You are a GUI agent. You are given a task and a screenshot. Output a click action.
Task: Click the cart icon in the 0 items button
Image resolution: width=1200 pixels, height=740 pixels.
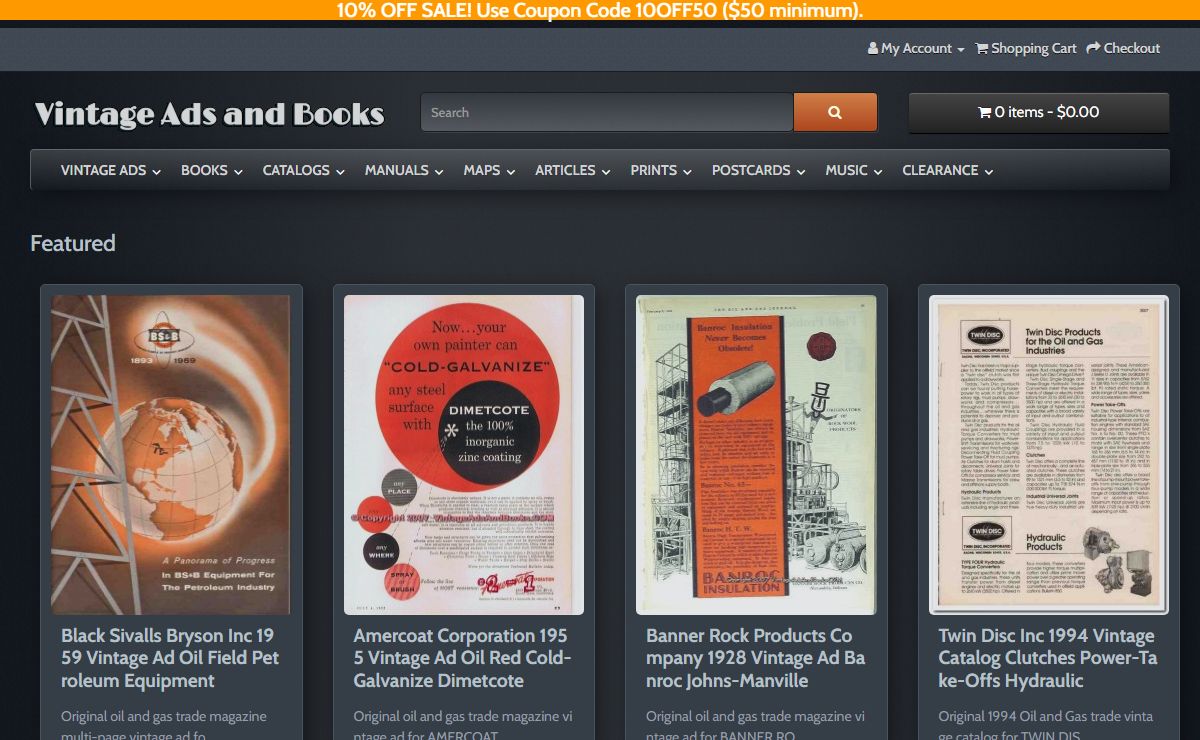[x=984, y=112]
